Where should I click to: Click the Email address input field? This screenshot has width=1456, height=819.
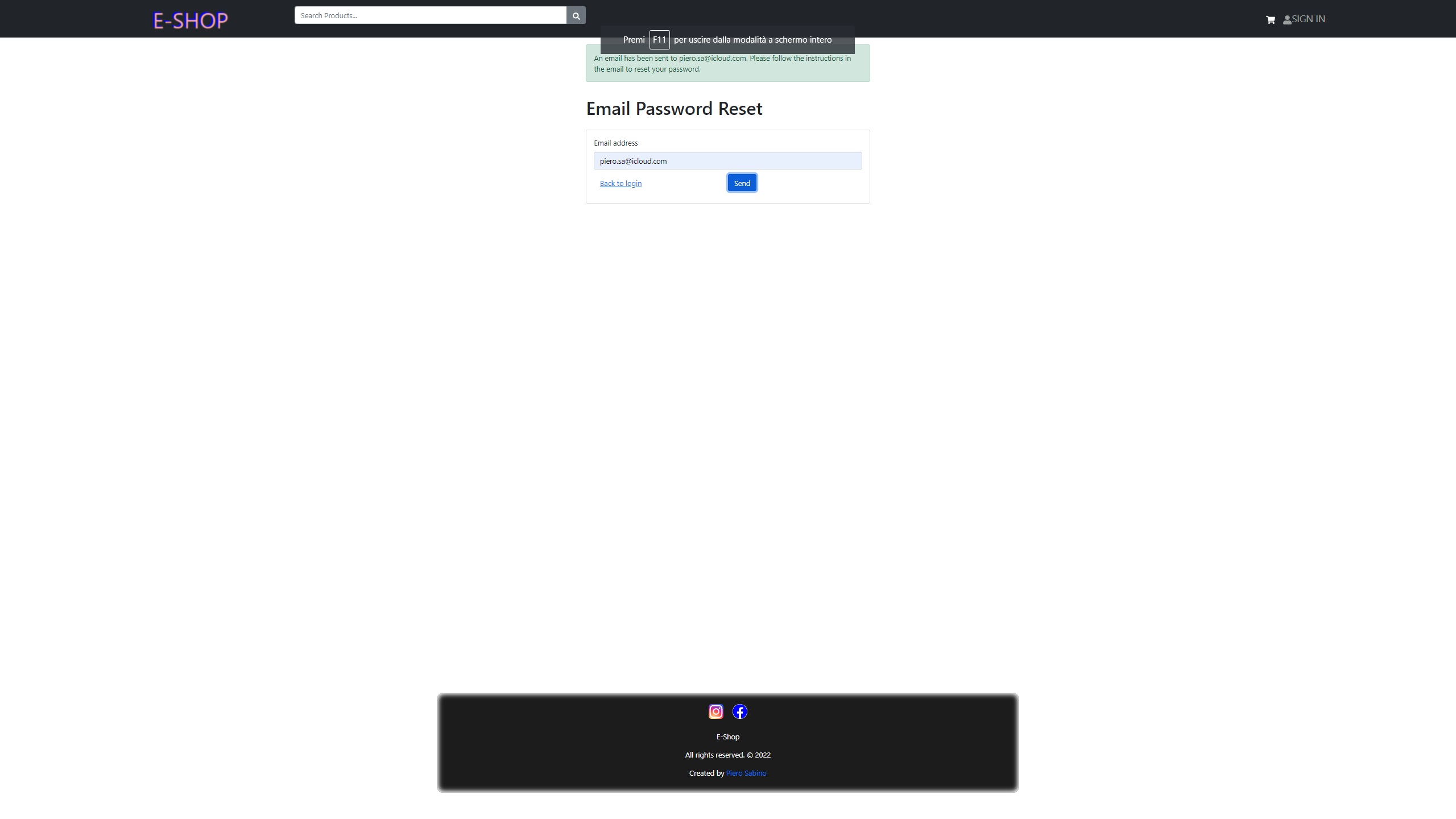click(728, 161)
